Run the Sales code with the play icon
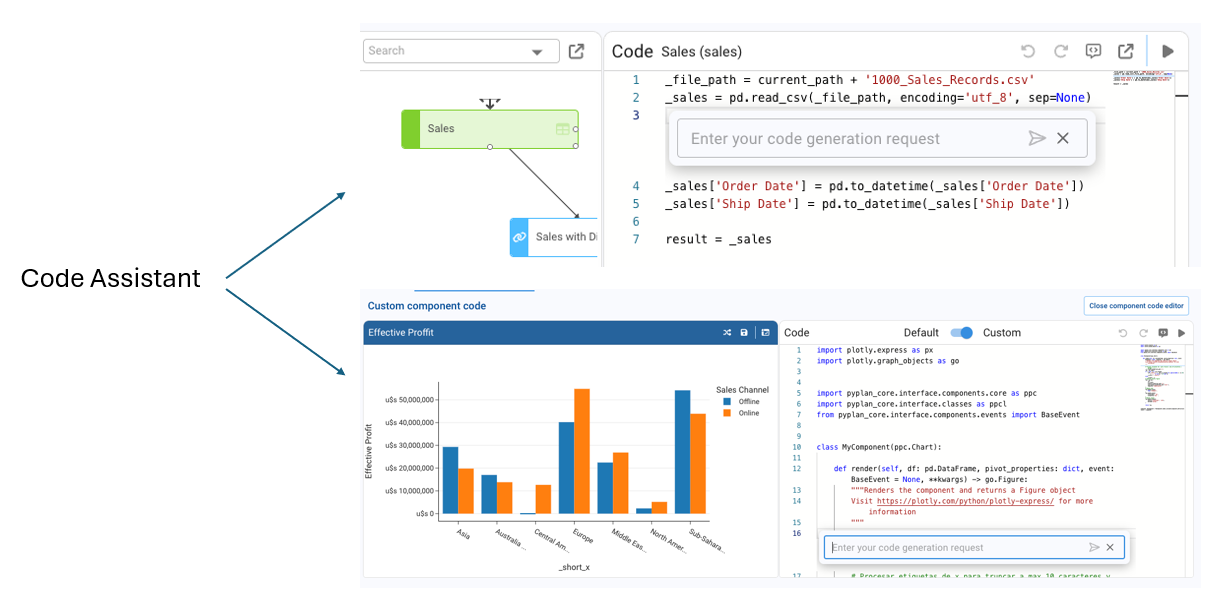Viewport: 1225px width, 591px height. (1167, 51)
